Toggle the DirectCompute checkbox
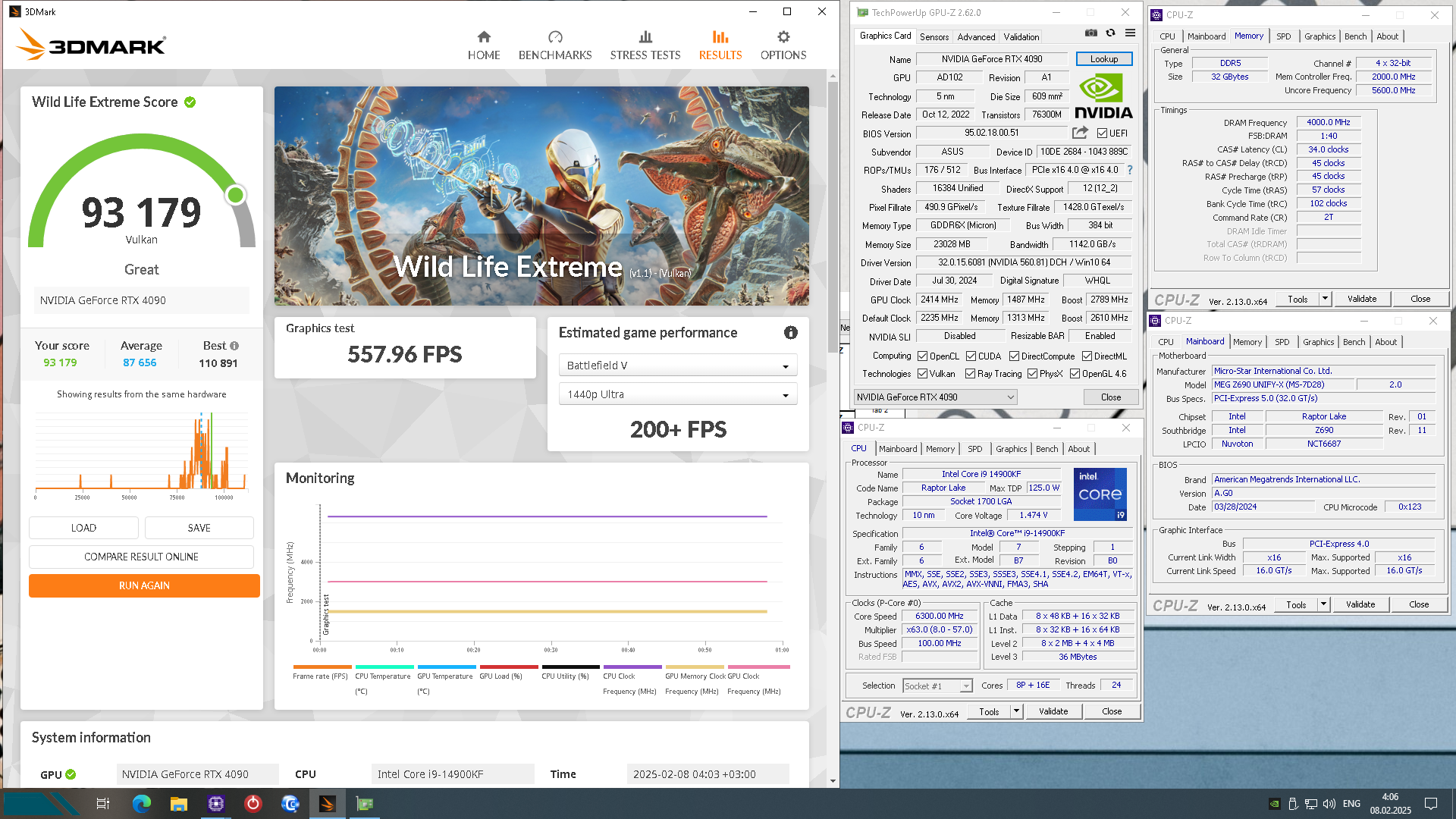Screen dimensions: 1456x819 point(1014,356)
